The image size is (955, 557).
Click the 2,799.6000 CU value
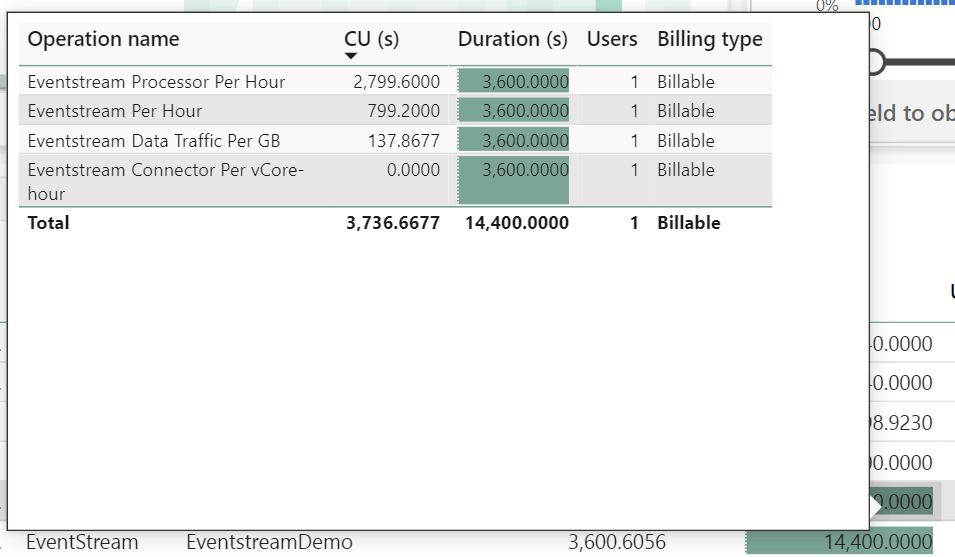(x=397, y=82)
